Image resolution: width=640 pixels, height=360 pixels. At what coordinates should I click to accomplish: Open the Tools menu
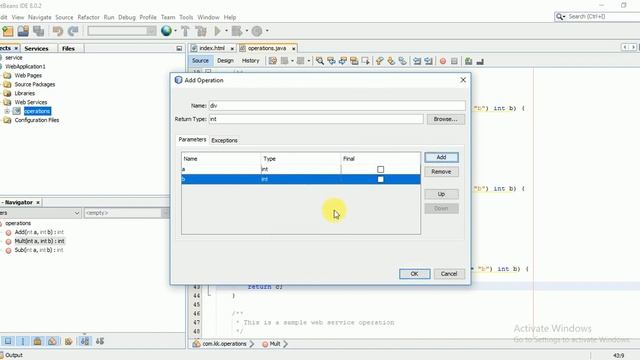point(186,18)
